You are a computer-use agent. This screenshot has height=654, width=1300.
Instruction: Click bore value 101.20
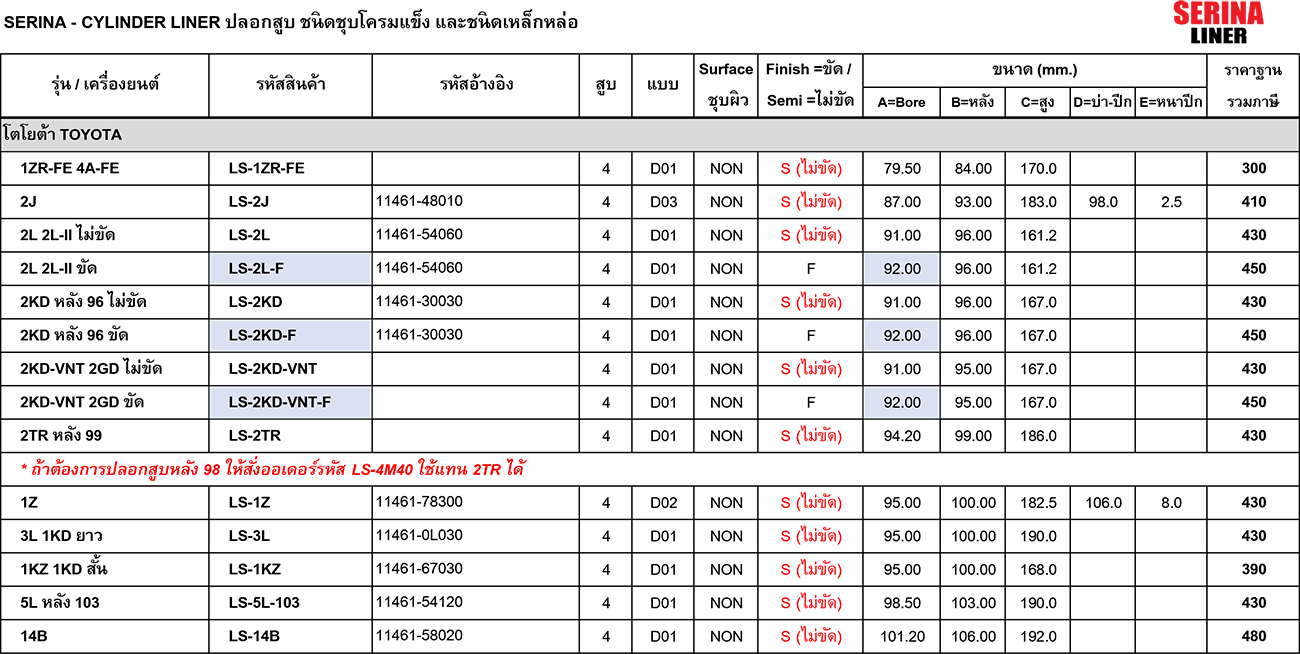coord(902,637)
